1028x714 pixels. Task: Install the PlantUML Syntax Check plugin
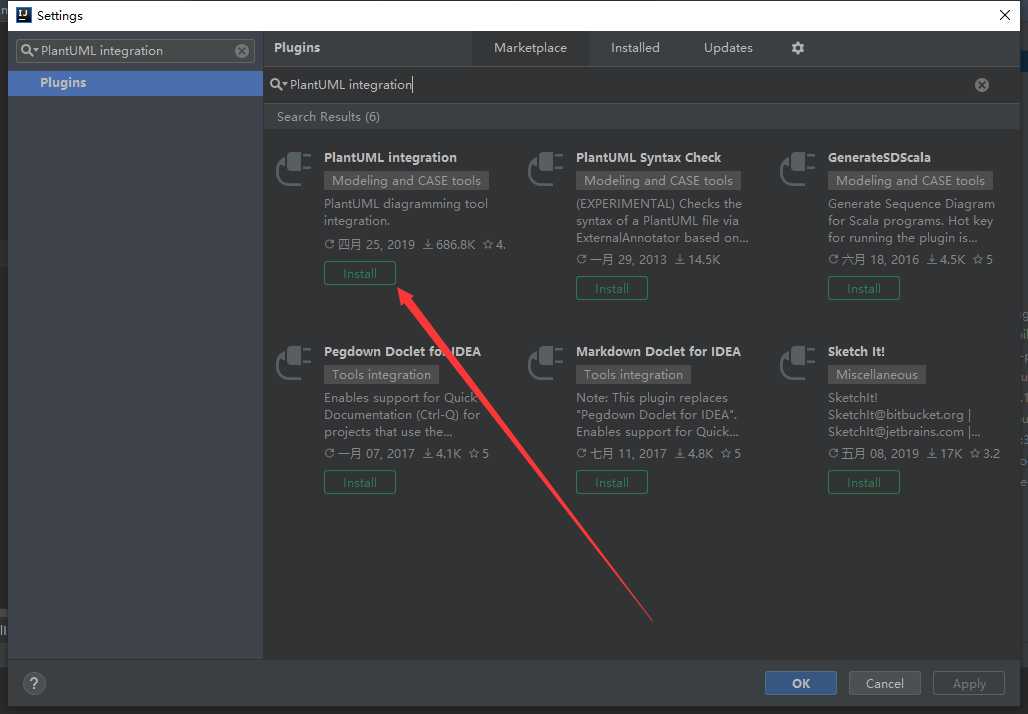(612, 288)
